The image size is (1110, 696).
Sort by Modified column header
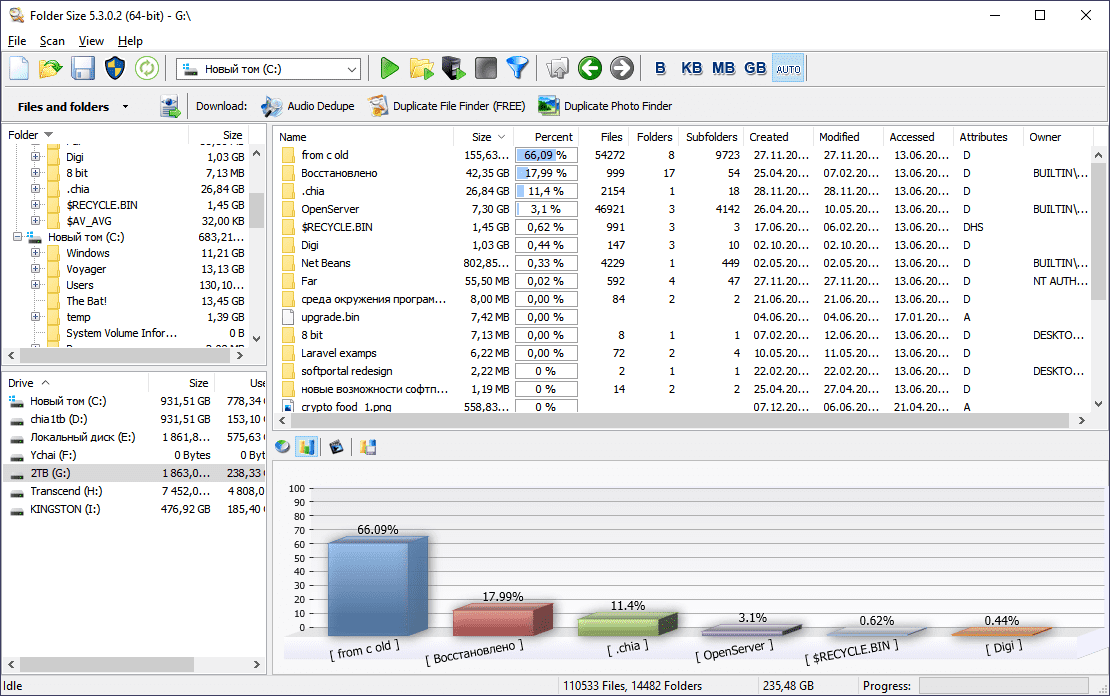coord(847,137)
